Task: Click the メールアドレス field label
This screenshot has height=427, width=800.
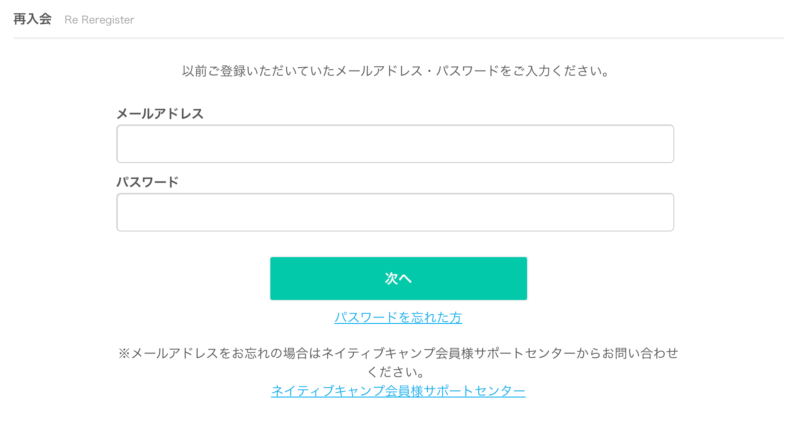Action: (160, 114)
